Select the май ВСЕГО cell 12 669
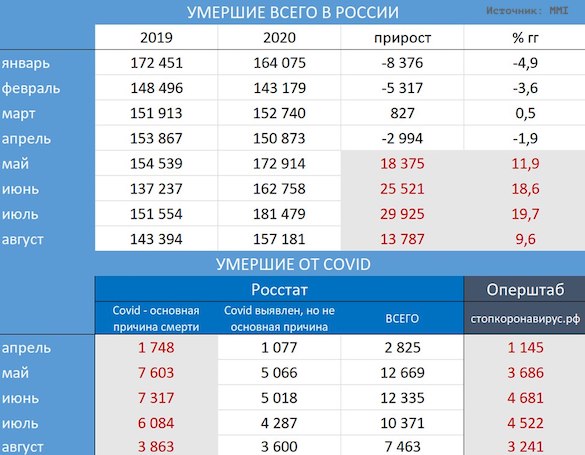The image size is (585, 455). pos(402,373)
